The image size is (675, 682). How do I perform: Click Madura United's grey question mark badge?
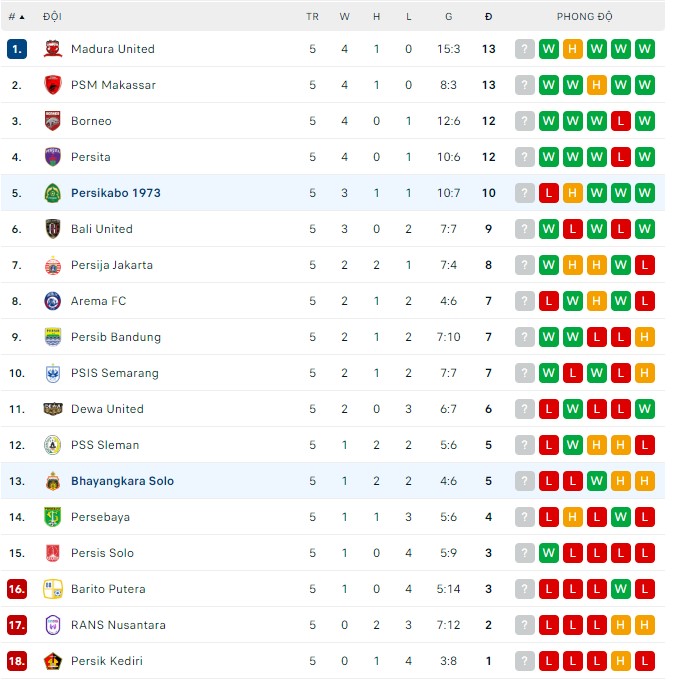[524, 49]
